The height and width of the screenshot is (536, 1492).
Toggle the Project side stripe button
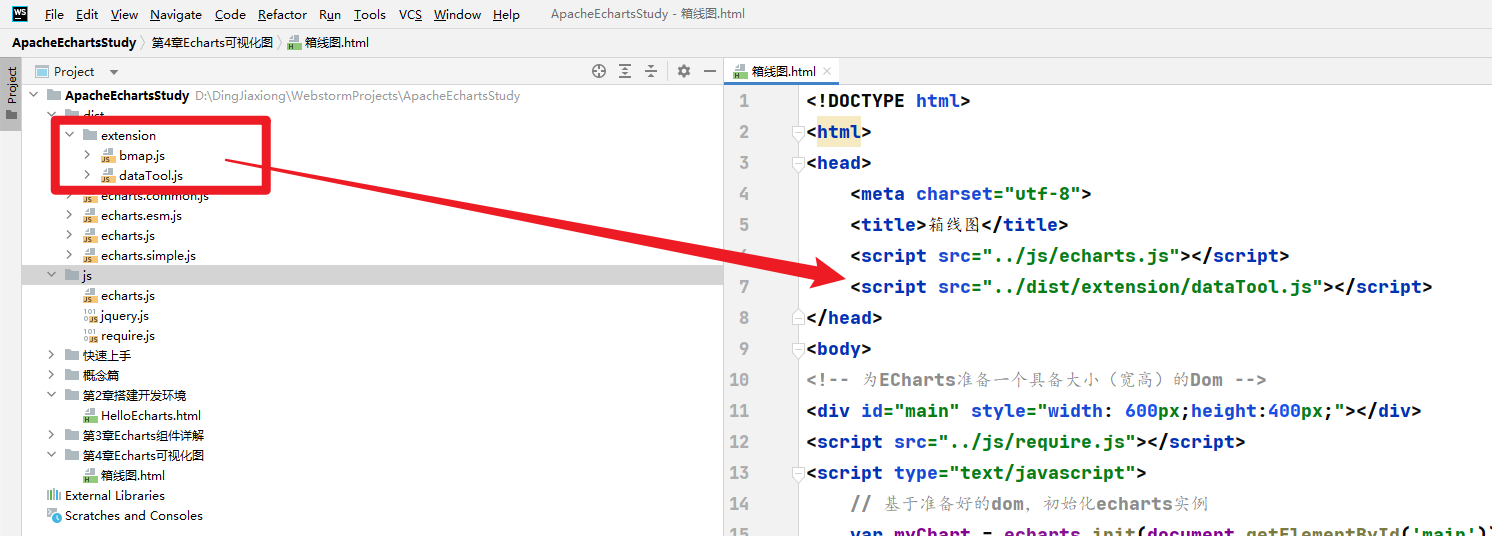[11, 94]
